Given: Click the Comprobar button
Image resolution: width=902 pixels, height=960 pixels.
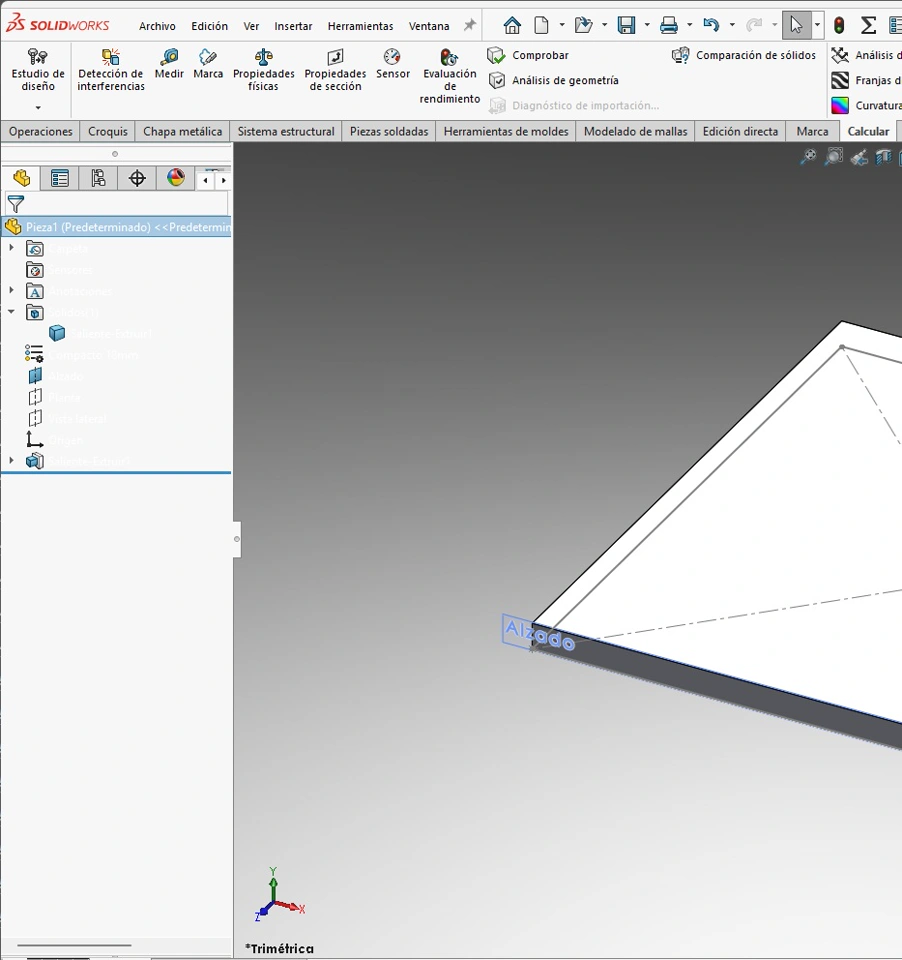Looking at the screenshot, I should (x=540, y=55).
